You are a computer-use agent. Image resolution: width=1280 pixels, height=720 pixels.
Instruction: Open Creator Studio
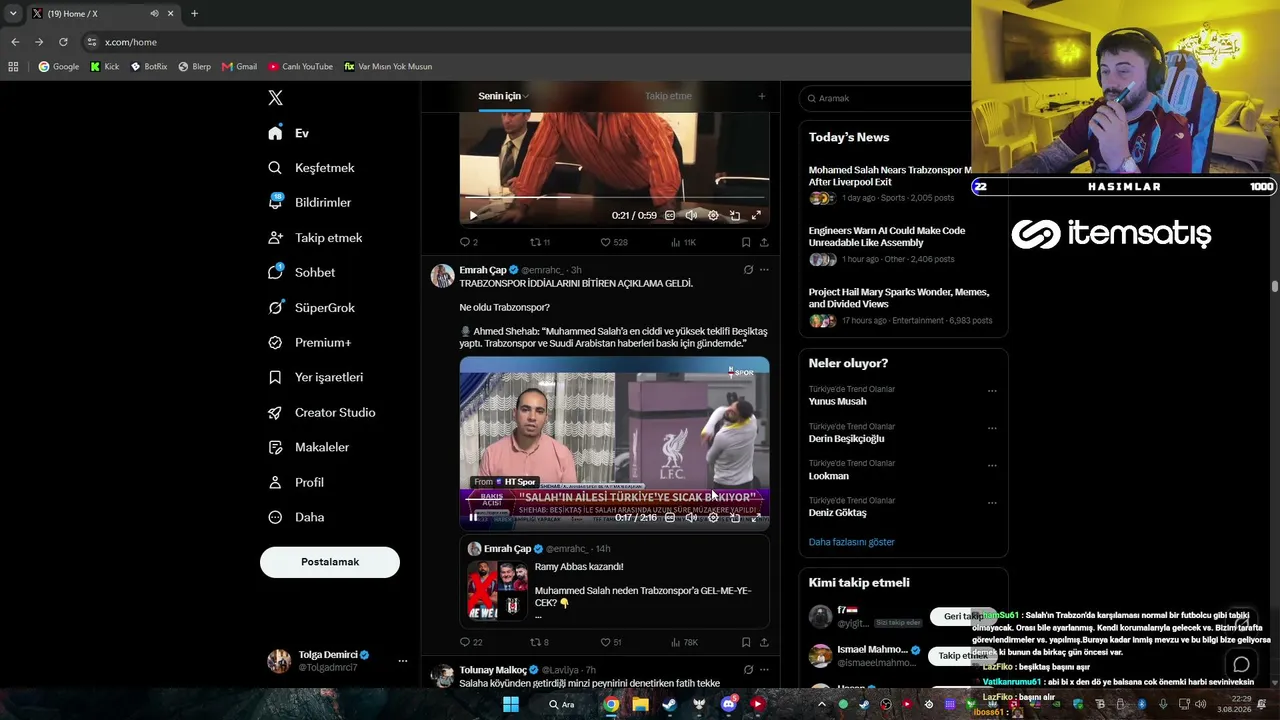pos(321,413)
